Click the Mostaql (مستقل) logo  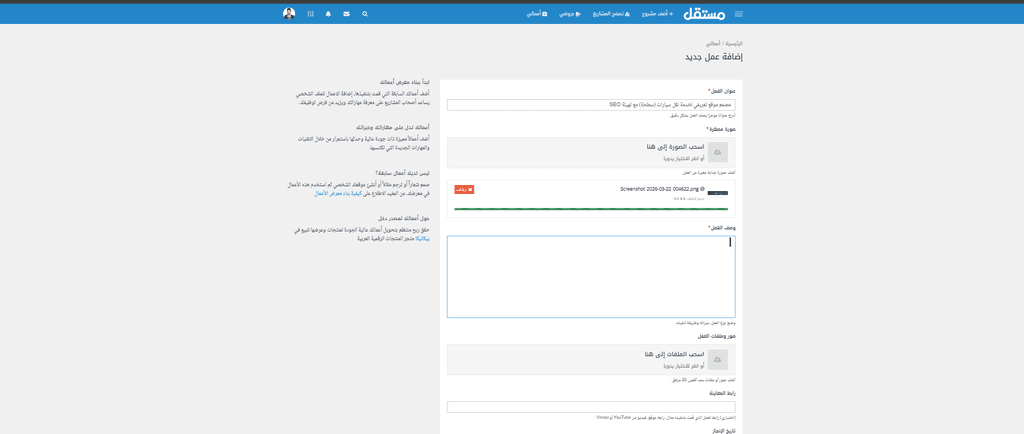[704, 14]
